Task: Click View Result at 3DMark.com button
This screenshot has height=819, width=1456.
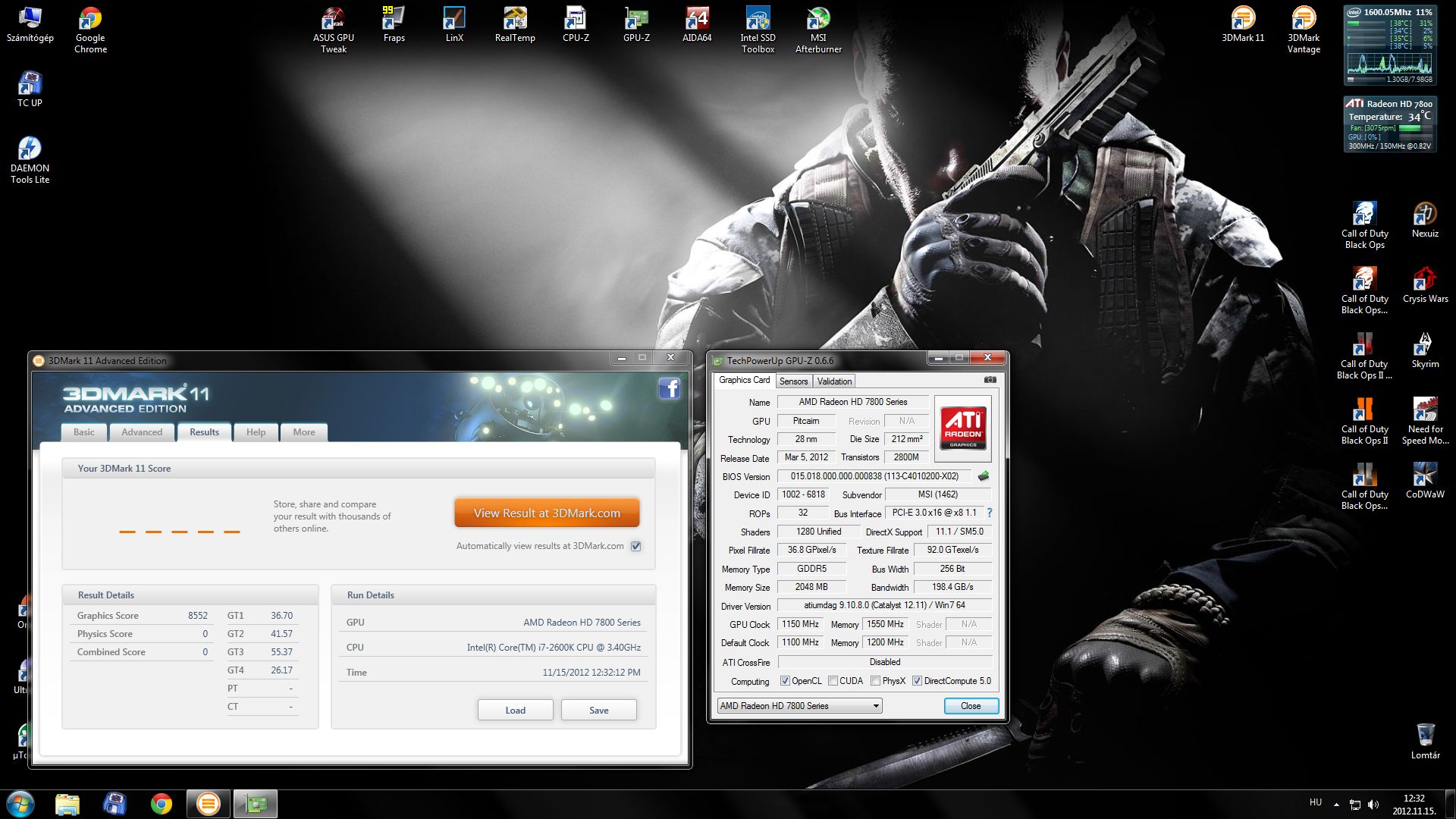Action: [x=547, y=513]
